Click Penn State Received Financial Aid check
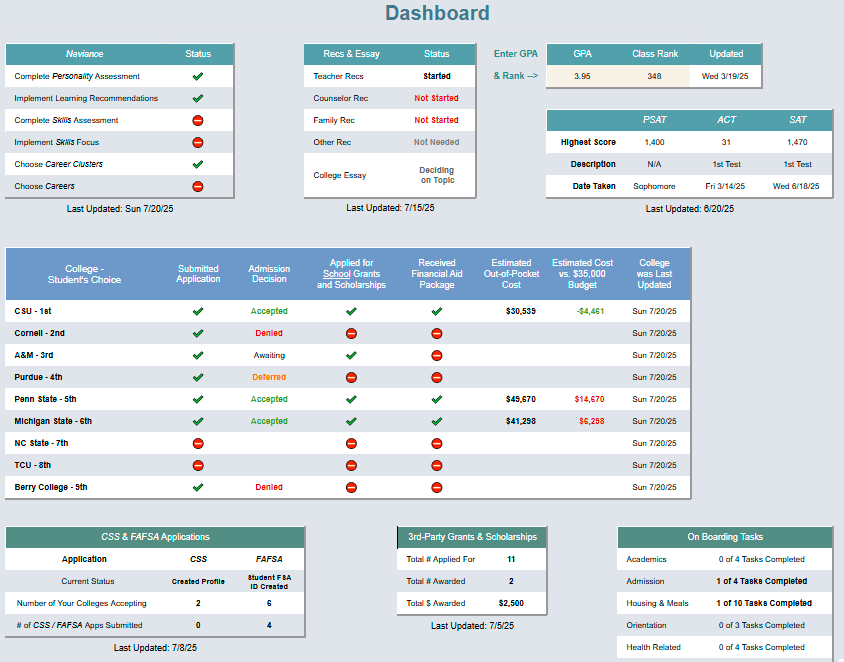 point(437,399)
